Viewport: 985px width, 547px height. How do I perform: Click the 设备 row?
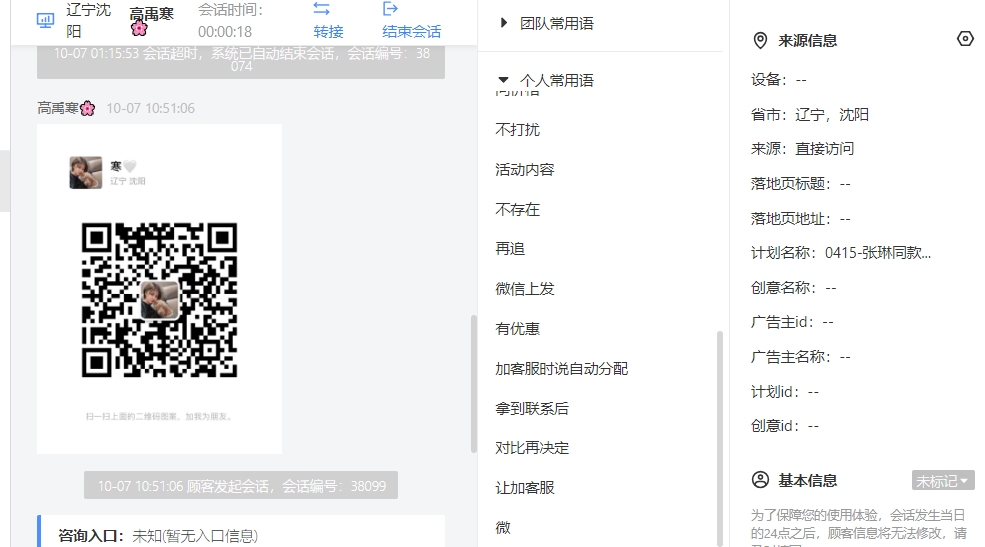click(x=778, y=80)
